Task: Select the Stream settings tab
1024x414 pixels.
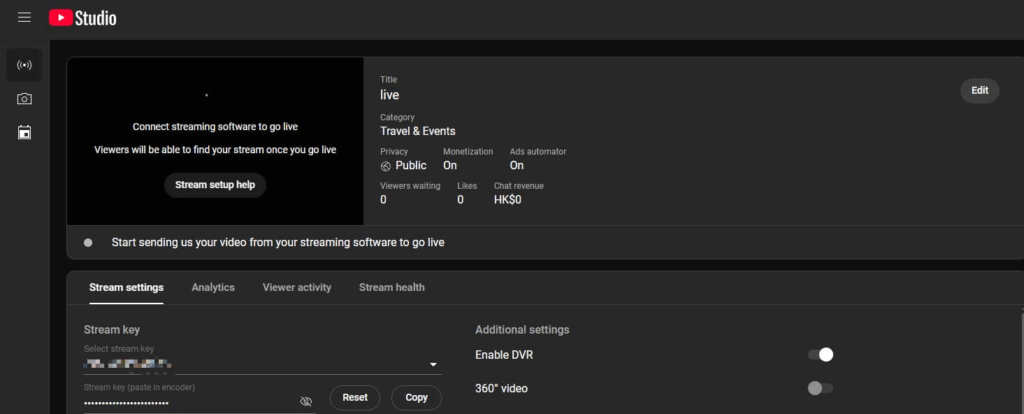Action: coord(126,288)
